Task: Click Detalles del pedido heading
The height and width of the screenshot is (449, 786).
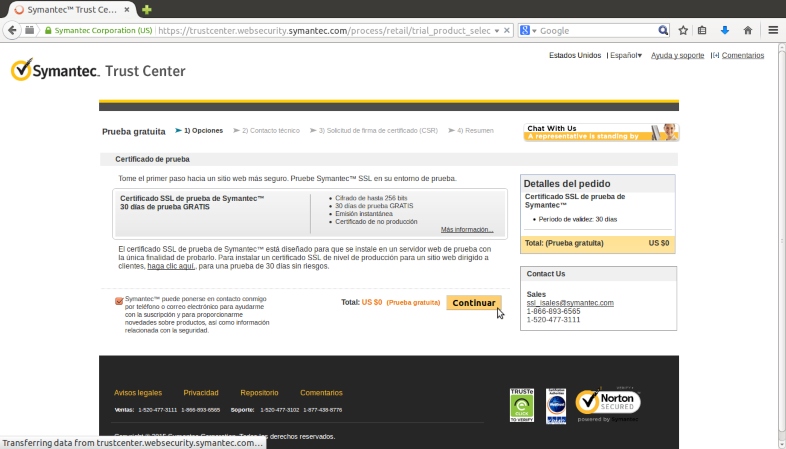Action: tap(567, 184)
